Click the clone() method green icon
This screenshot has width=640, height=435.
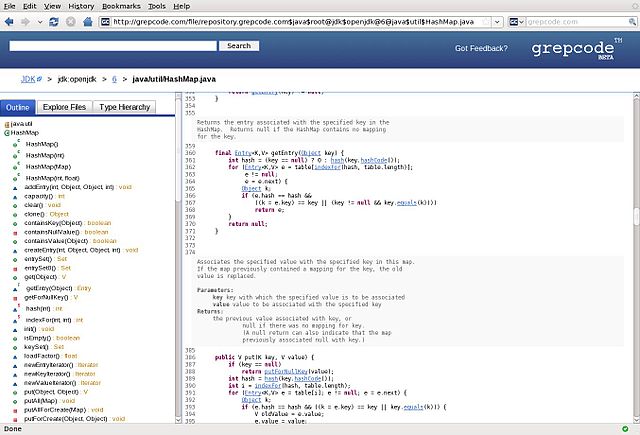(16, 213)
